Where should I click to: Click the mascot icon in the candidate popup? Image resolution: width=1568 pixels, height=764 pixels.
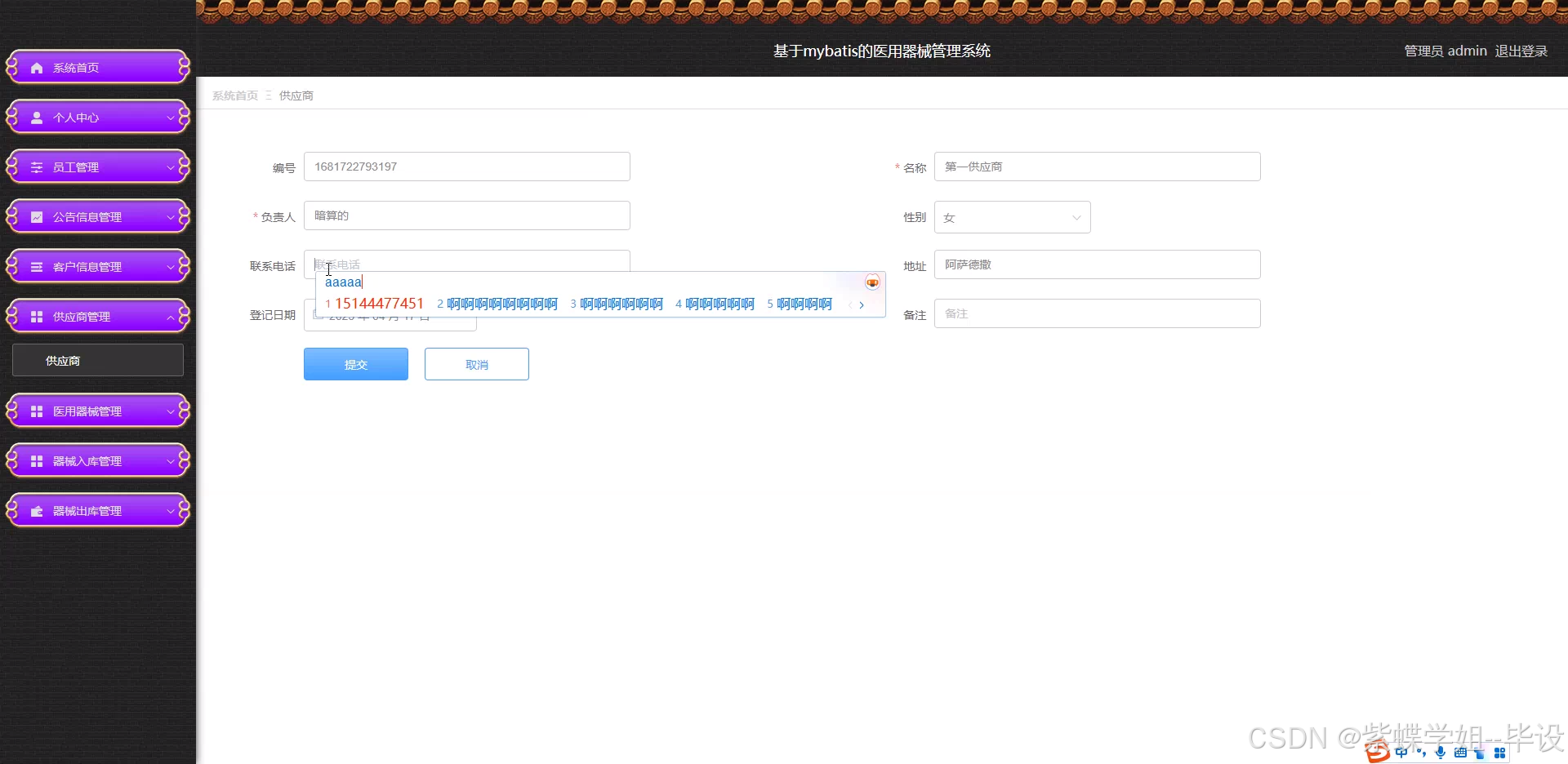coord(872,282)
